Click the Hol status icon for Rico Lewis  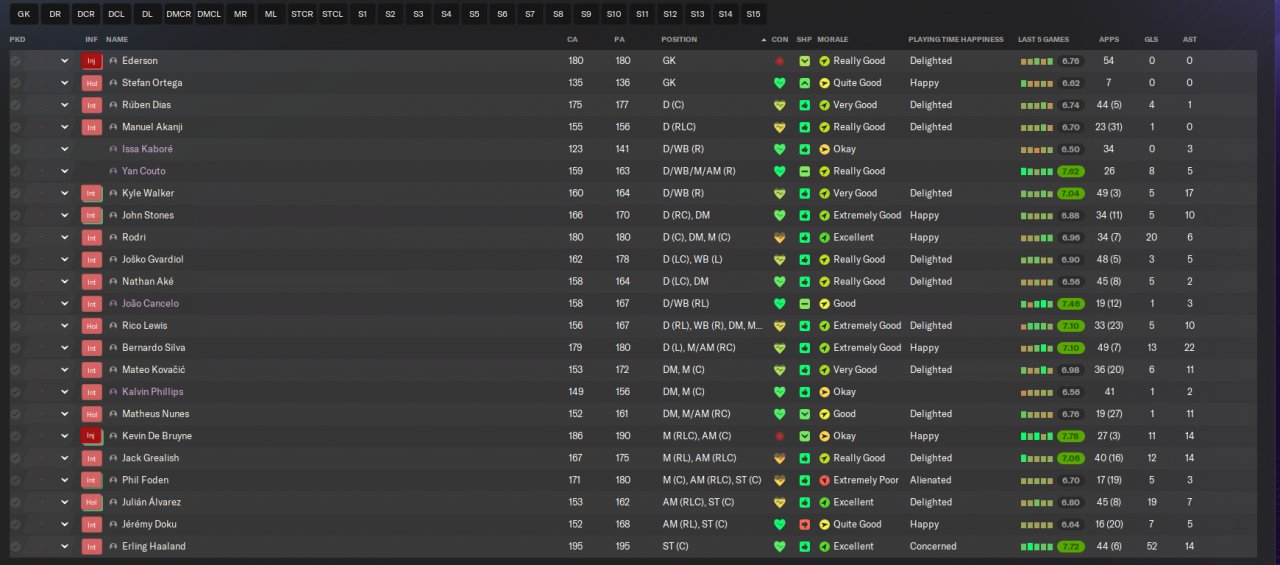[x=92, y=325]
